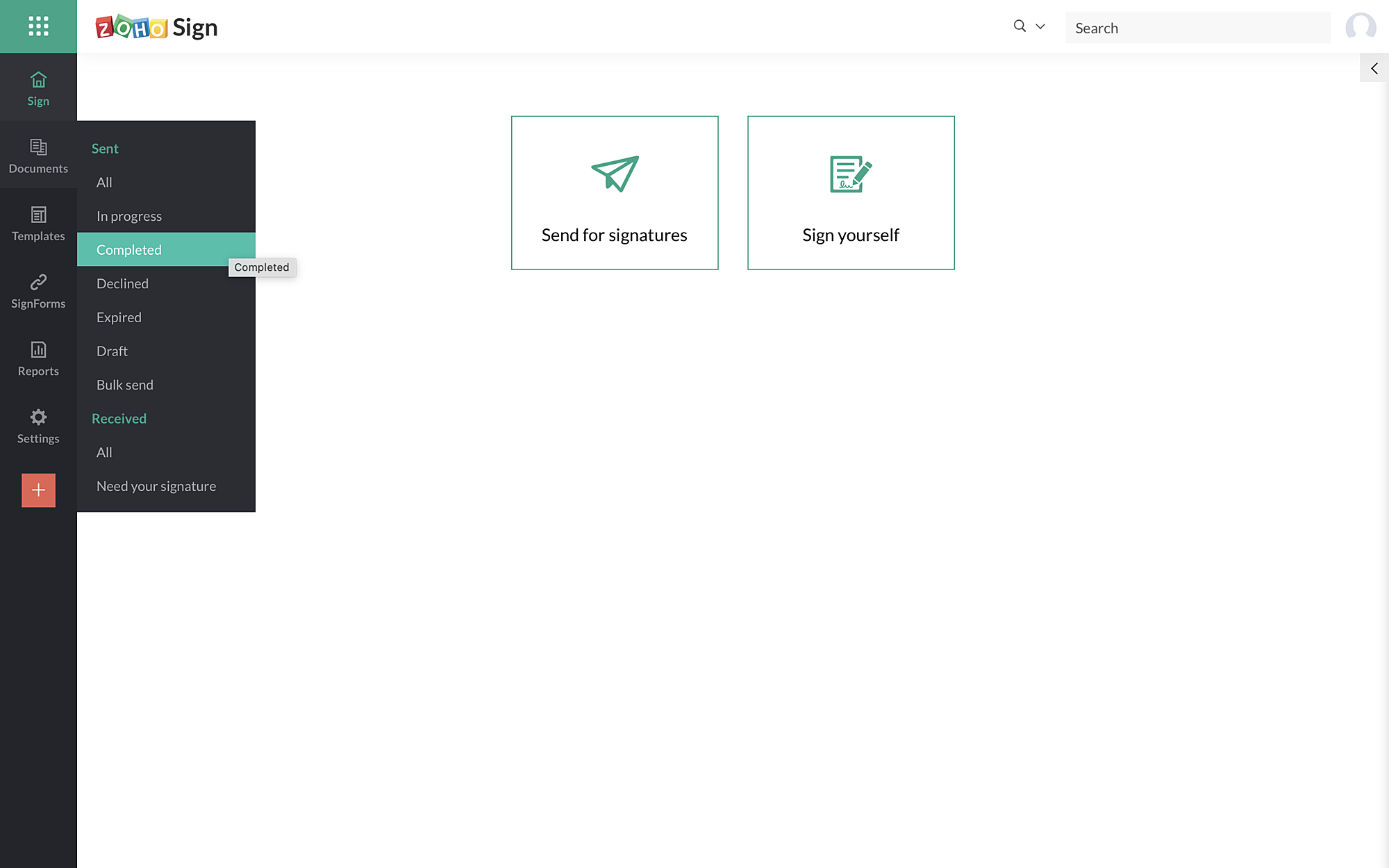Image resolution: width=1389 pixels, height=868 pixels.
Task: Open the Documents sidebar icon
Action: coord(38,147)
